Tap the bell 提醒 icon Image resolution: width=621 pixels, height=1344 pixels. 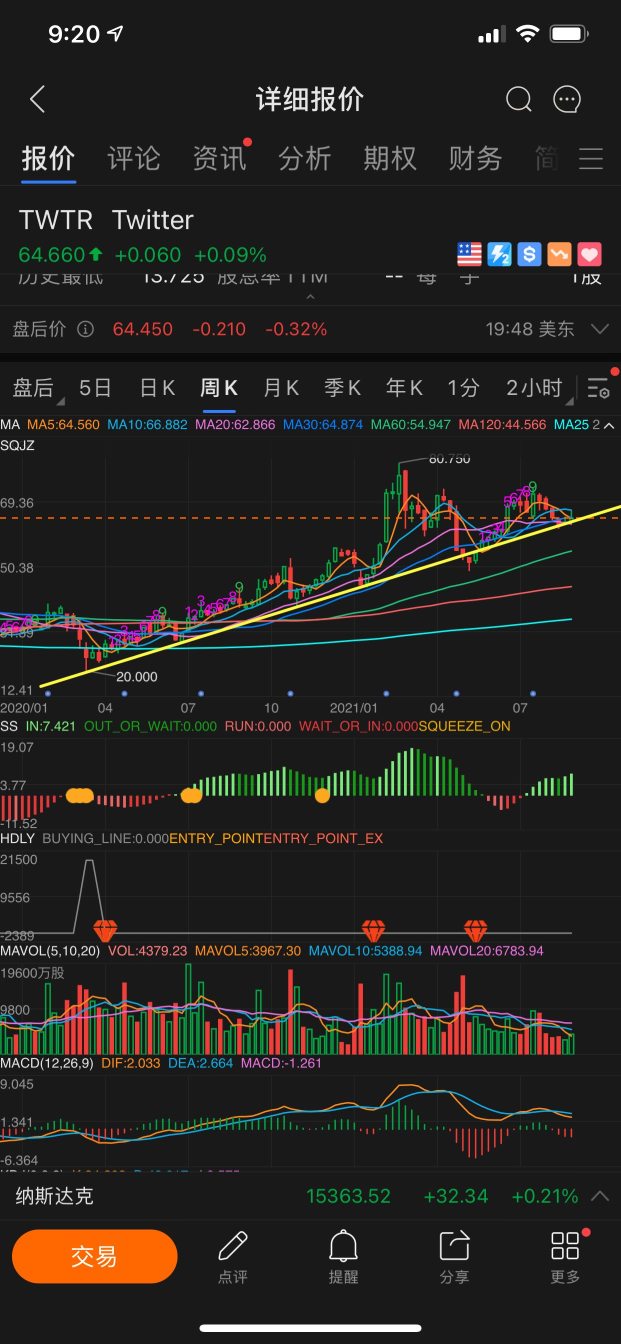[x=343, y=1245]
